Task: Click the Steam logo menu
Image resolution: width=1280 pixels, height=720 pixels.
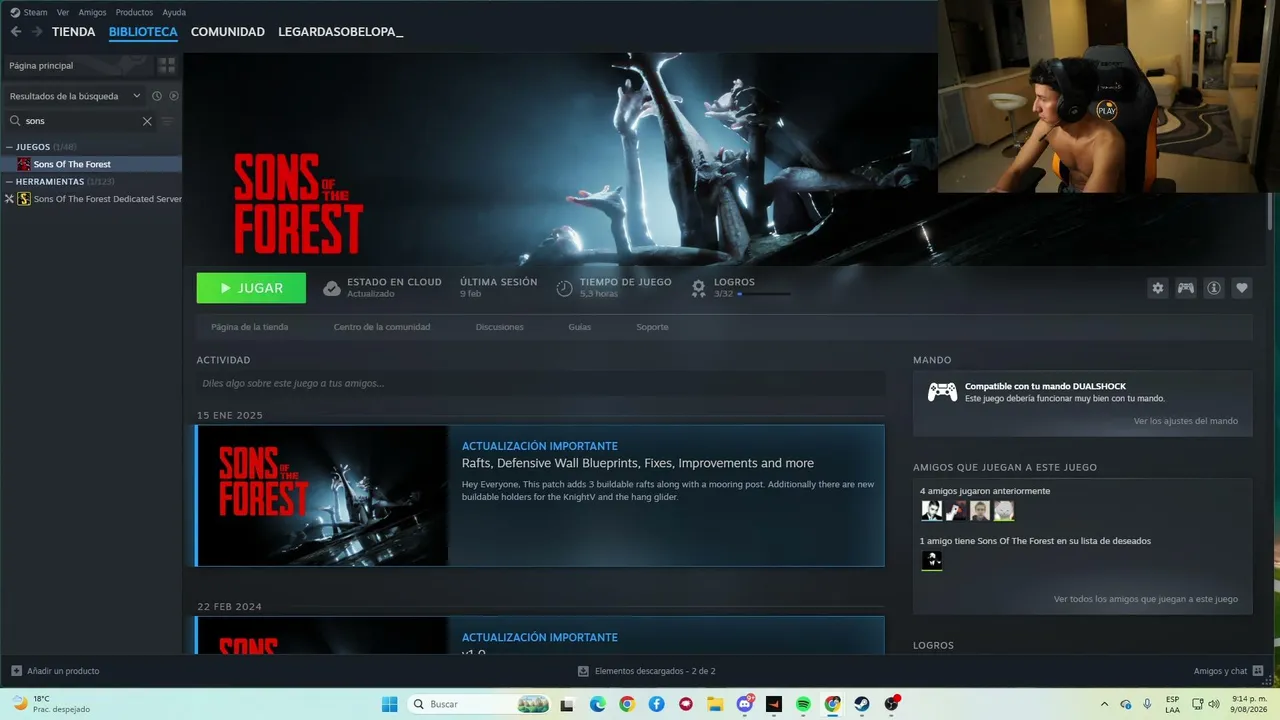Action: 28,12
